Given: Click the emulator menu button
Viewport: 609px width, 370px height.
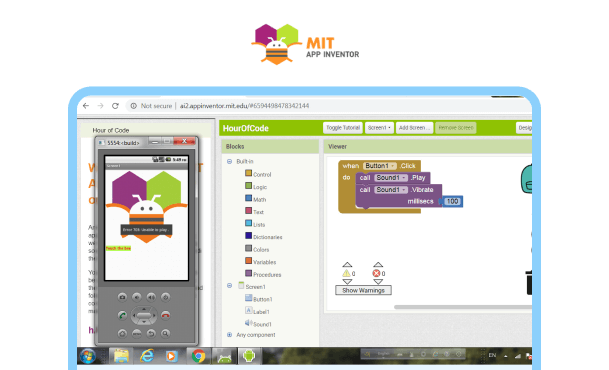Looking at the screenshot, I should point(136,333).
